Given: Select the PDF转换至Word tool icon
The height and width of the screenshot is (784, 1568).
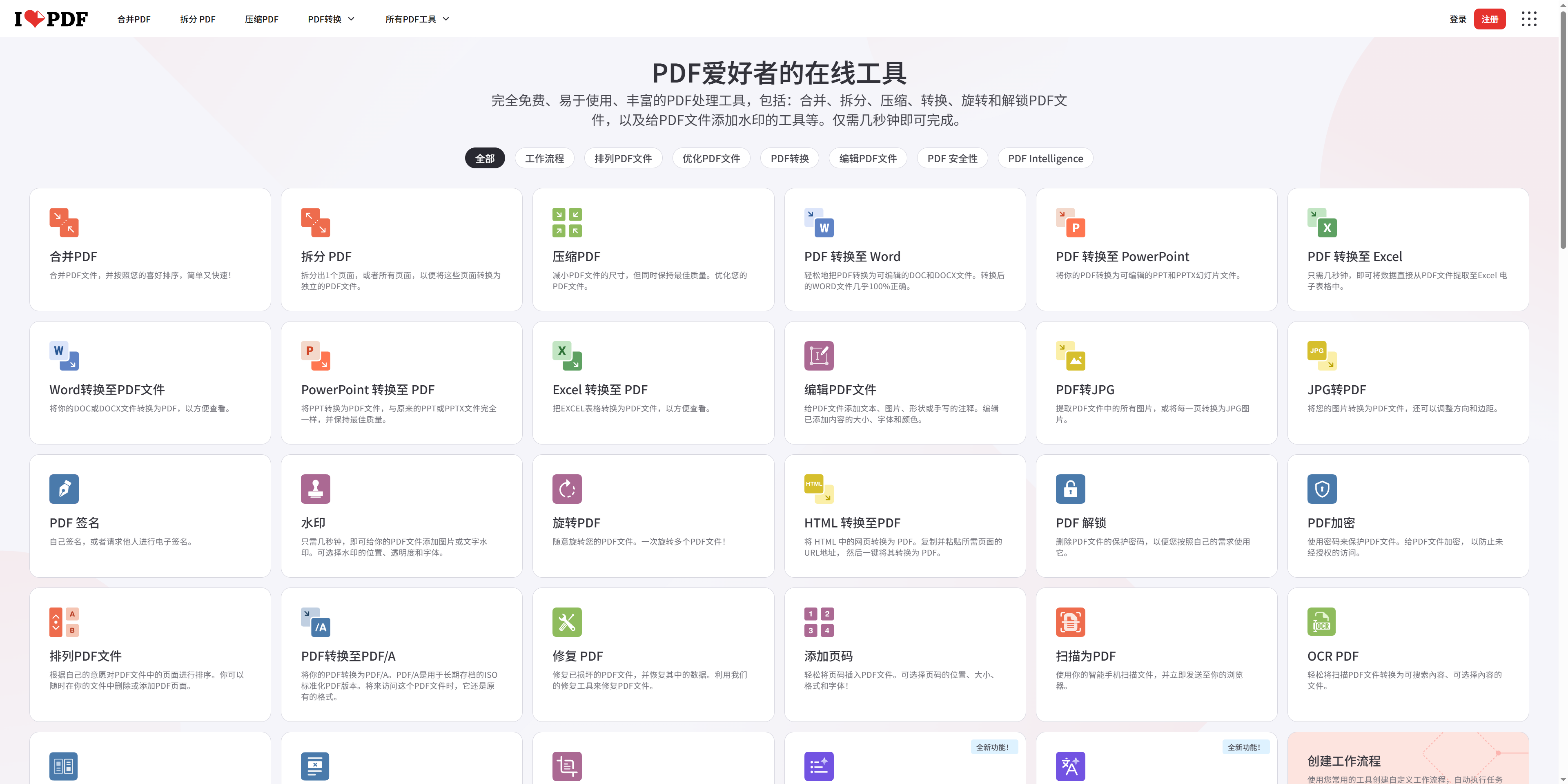Looking at the screenshot, I should coord(819,222).
